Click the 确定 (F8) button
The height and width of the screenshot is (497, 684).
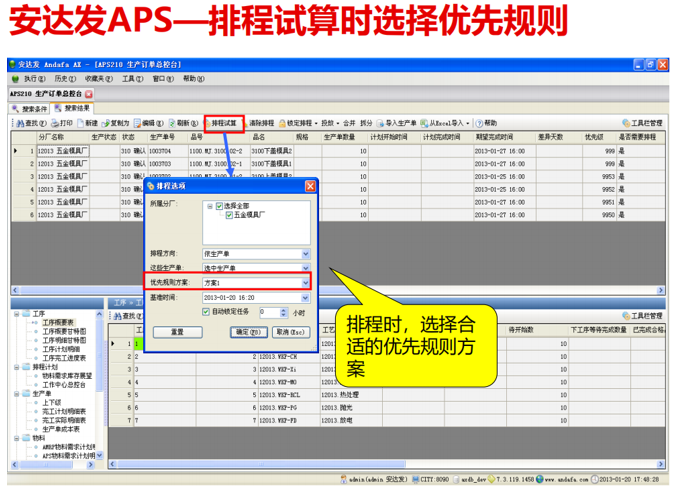point(249,332)
